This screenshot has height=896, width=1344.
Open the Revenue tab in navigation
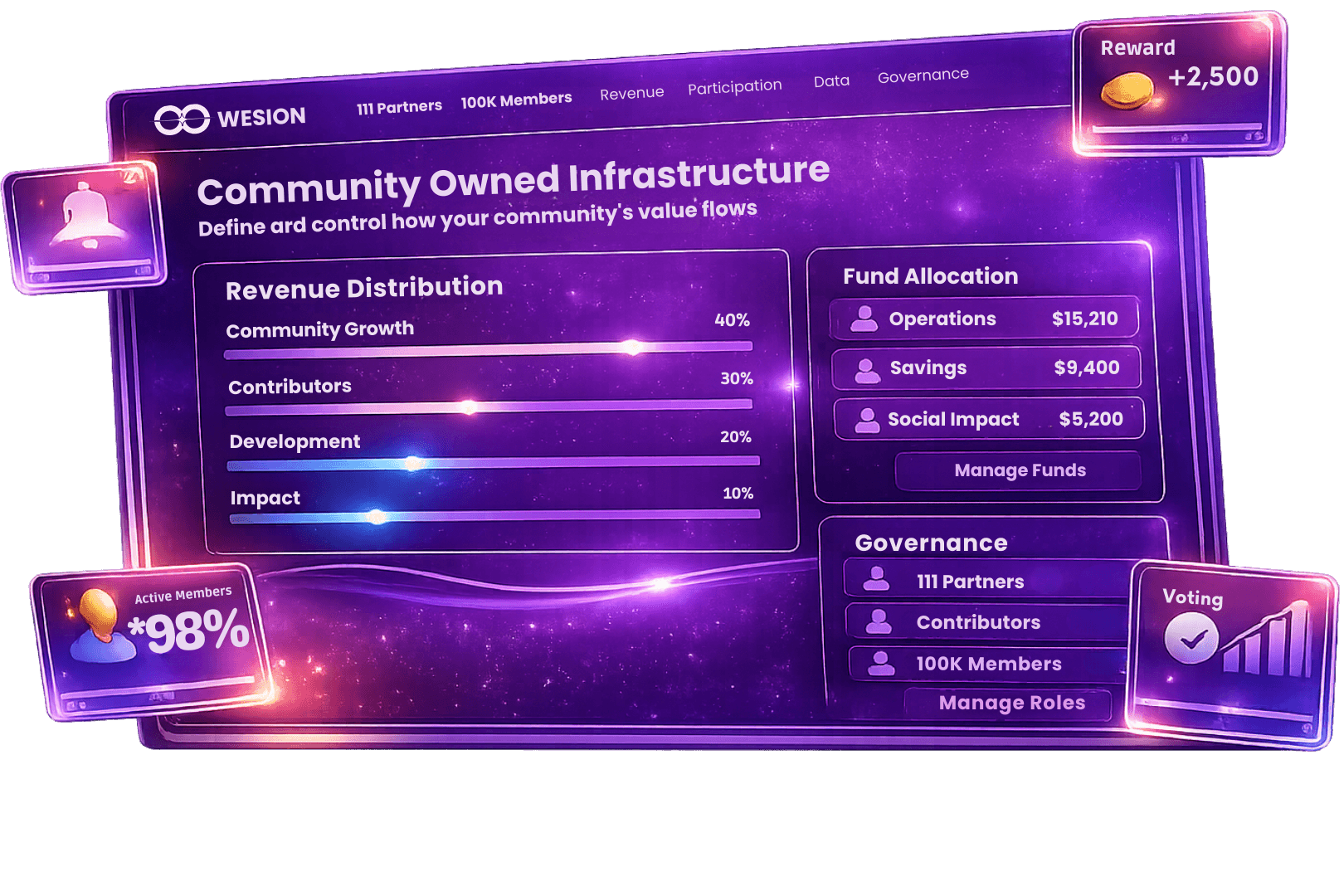pyautogui.click(x=631, y=94)
